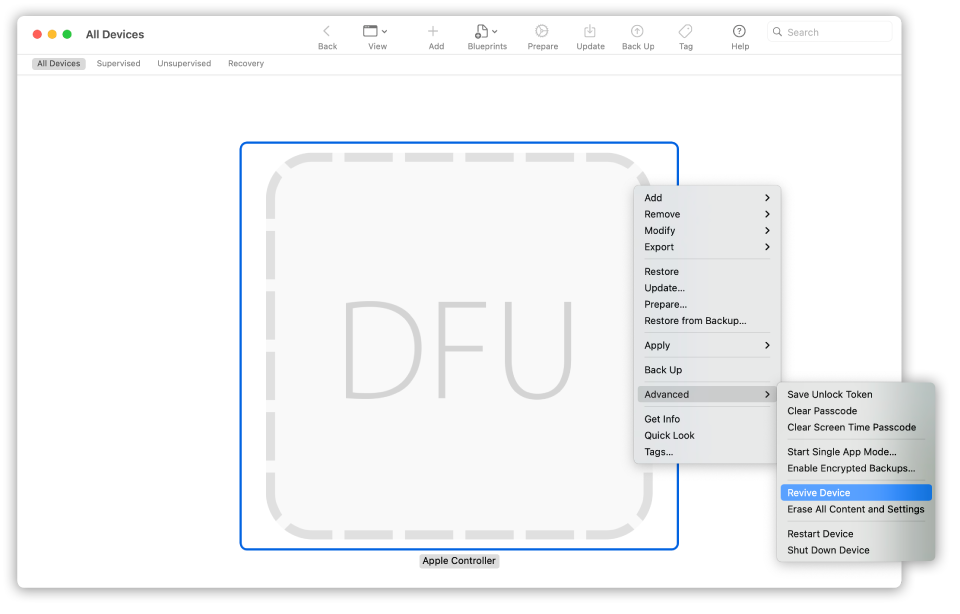Click the View toolbar icon

click(x=371, y=30)
